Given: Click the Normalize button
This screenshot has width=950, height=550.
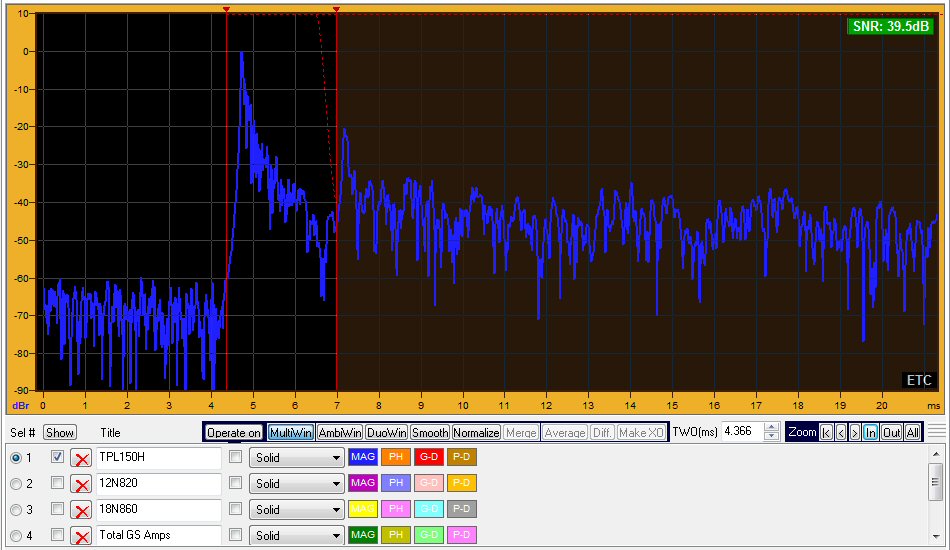Looking at the screenshot, I should pos(476,432).
